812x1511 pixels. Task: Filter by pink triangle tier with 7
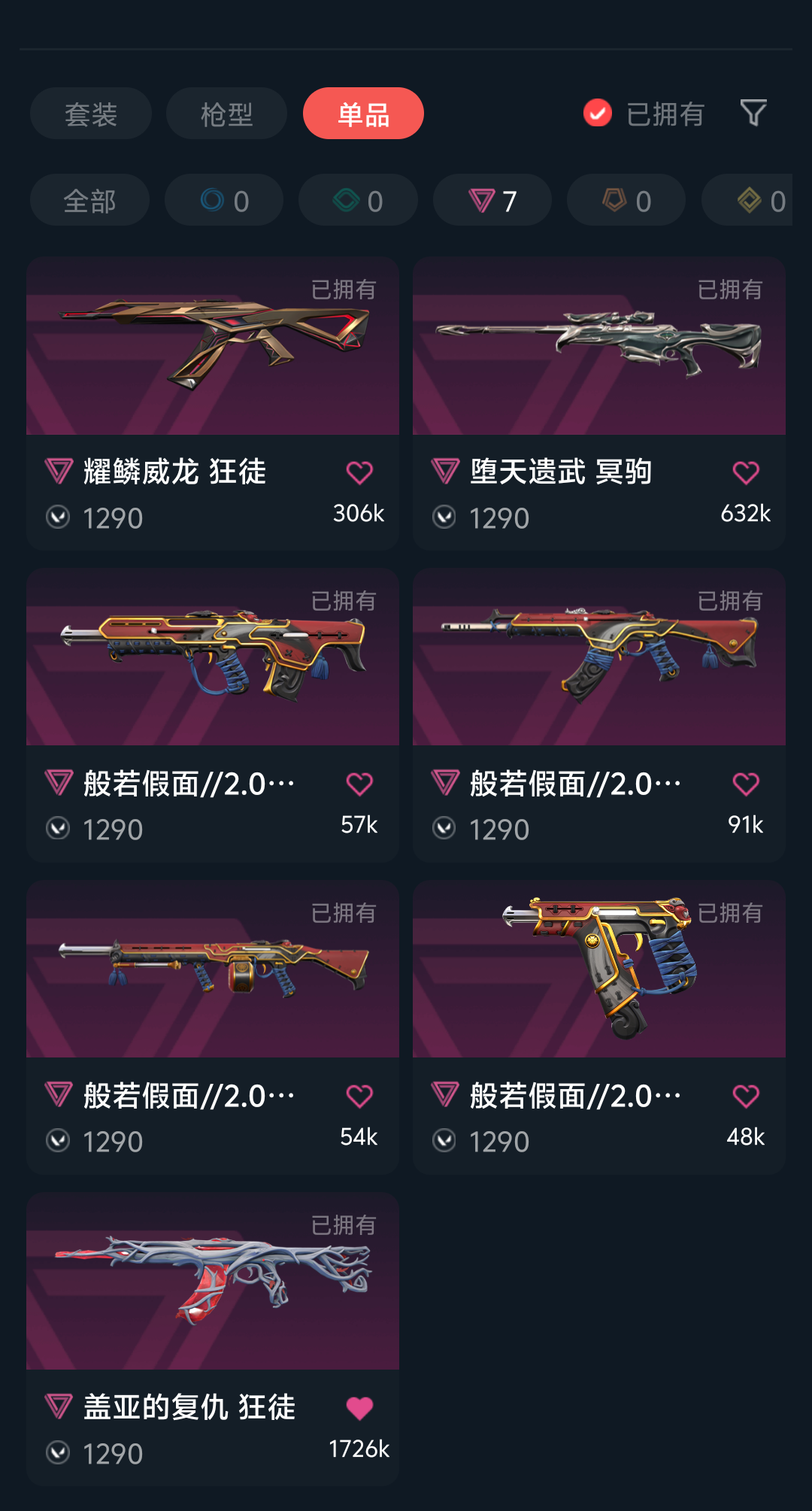(492, 200)
